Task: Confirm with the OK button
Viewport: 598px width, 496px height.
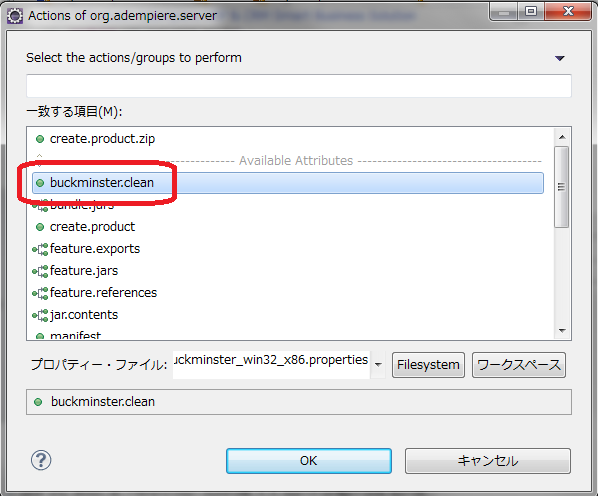Action: (x=309, y=461)
